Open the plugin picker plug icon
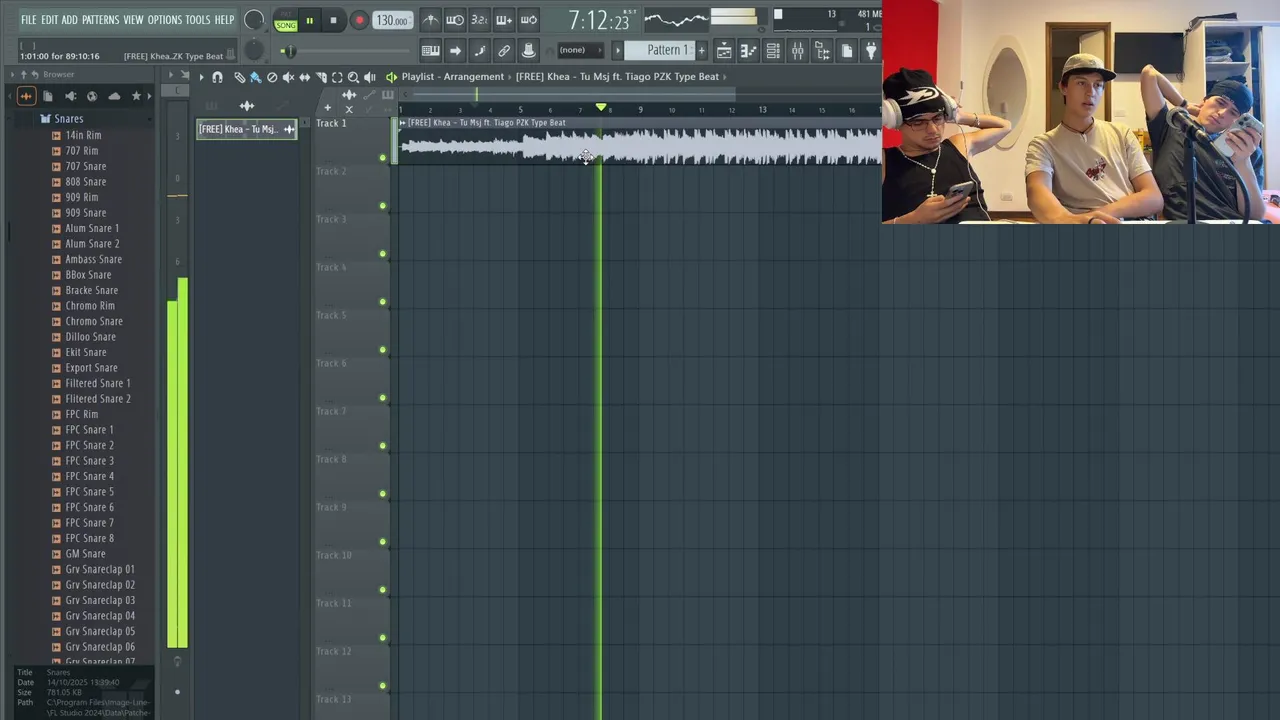This screenshot has width=1280, height=720. coord(870,50)
